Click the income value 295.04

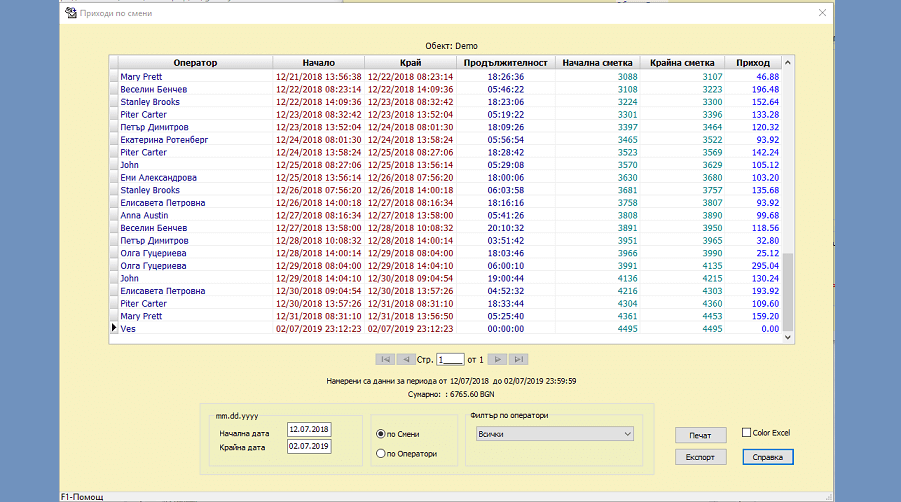765,266
